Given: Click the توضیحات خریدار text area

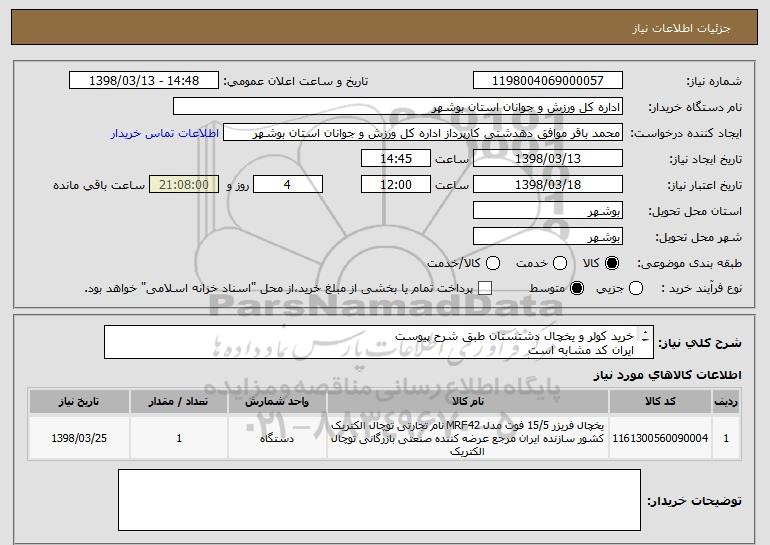Looking at the screenshot, I should click(379, 500).
